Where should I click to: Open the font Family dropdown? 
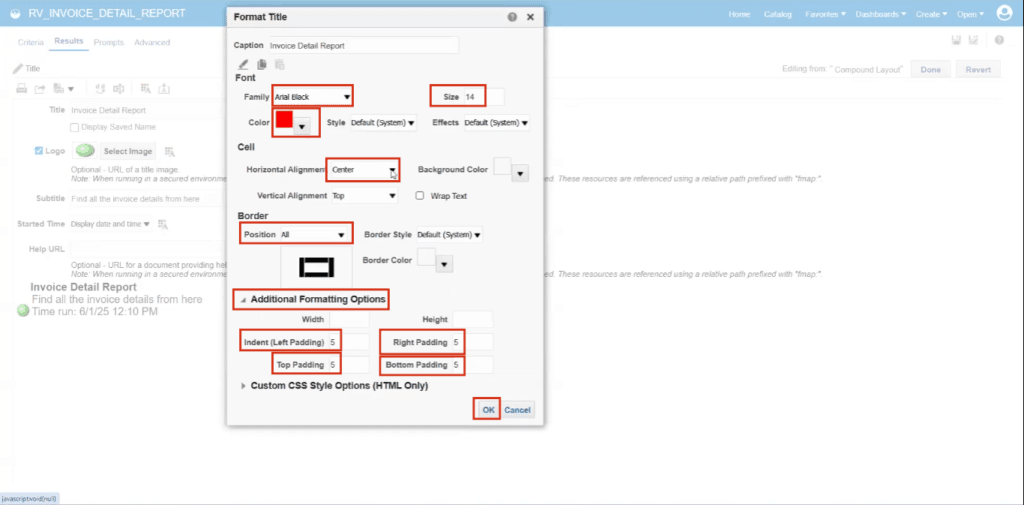(x=313, y=97)
